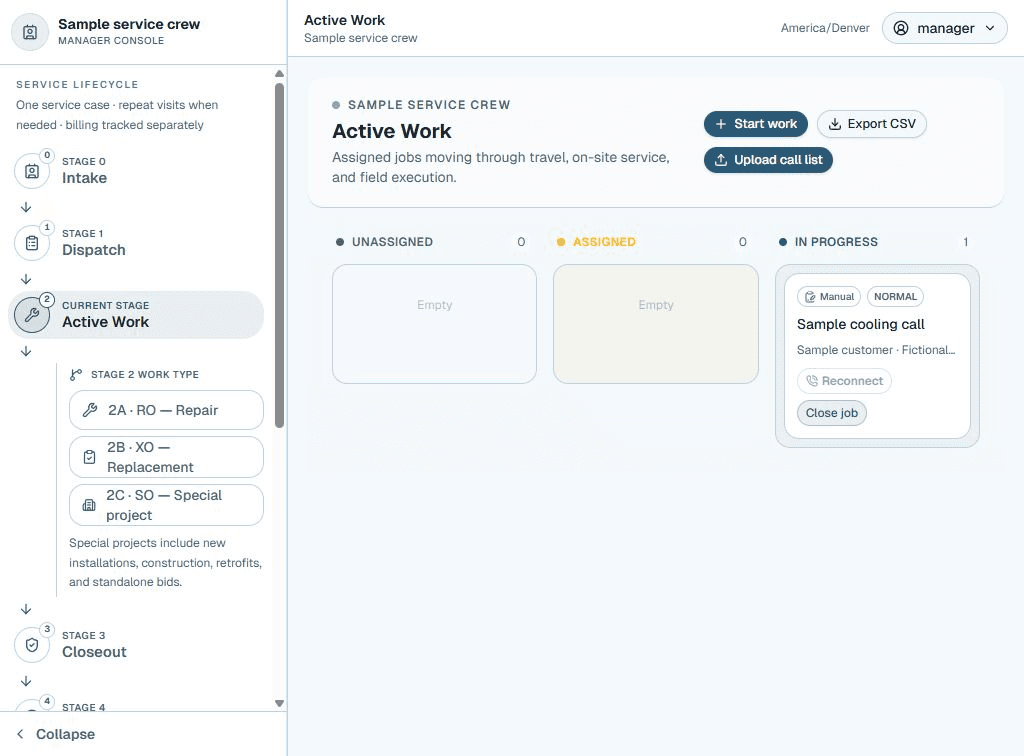Start new work

point(756,124)
